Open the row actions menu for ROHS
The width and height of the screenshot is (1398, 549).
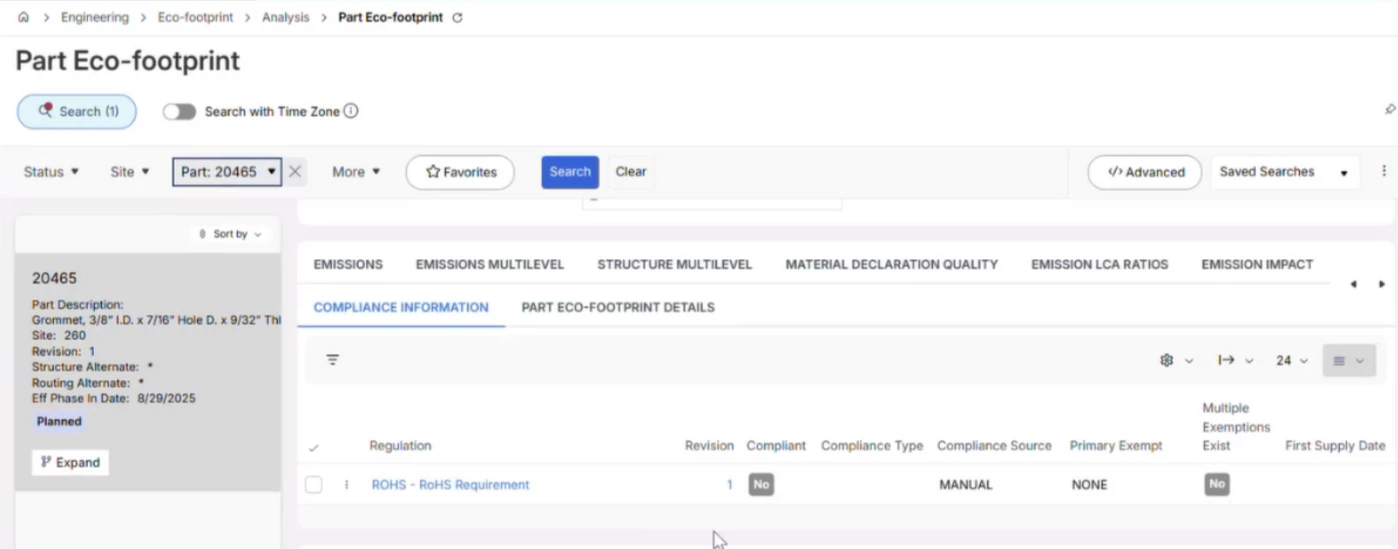[x=347, y=485]
